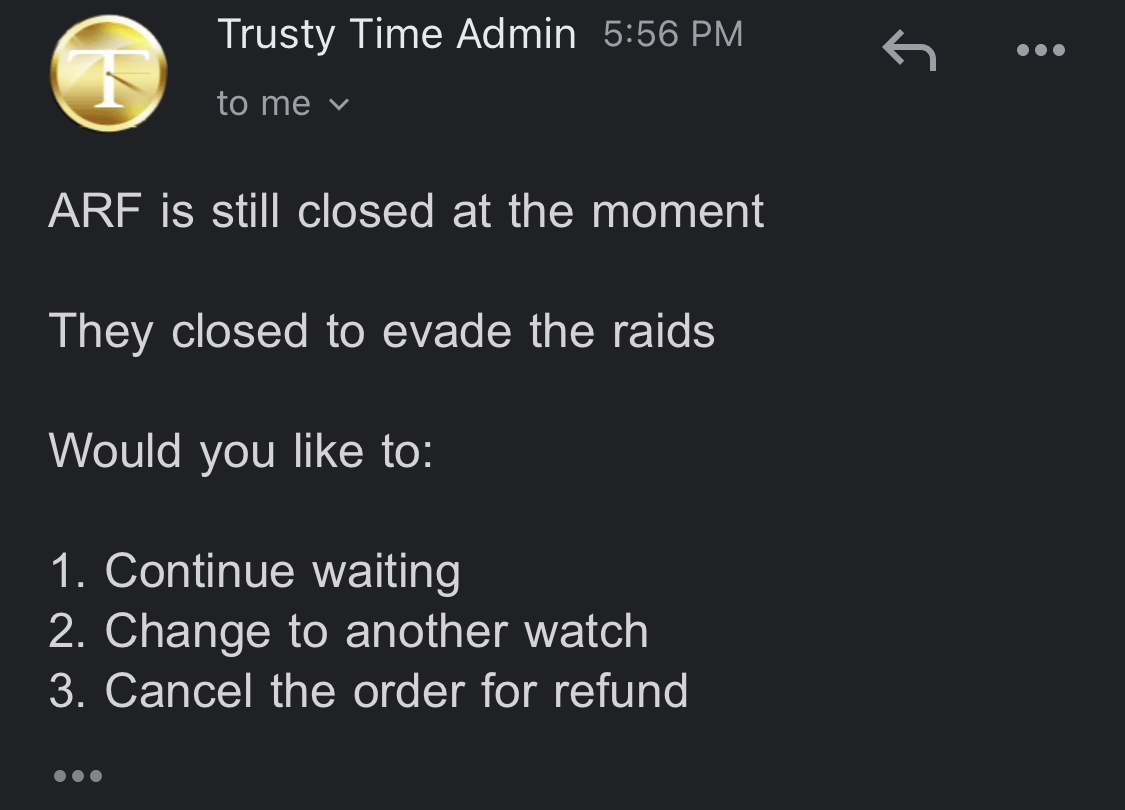Click the word 'watch' in option 2
Viewport: 1125px width, 810px height.
(586, 631)
